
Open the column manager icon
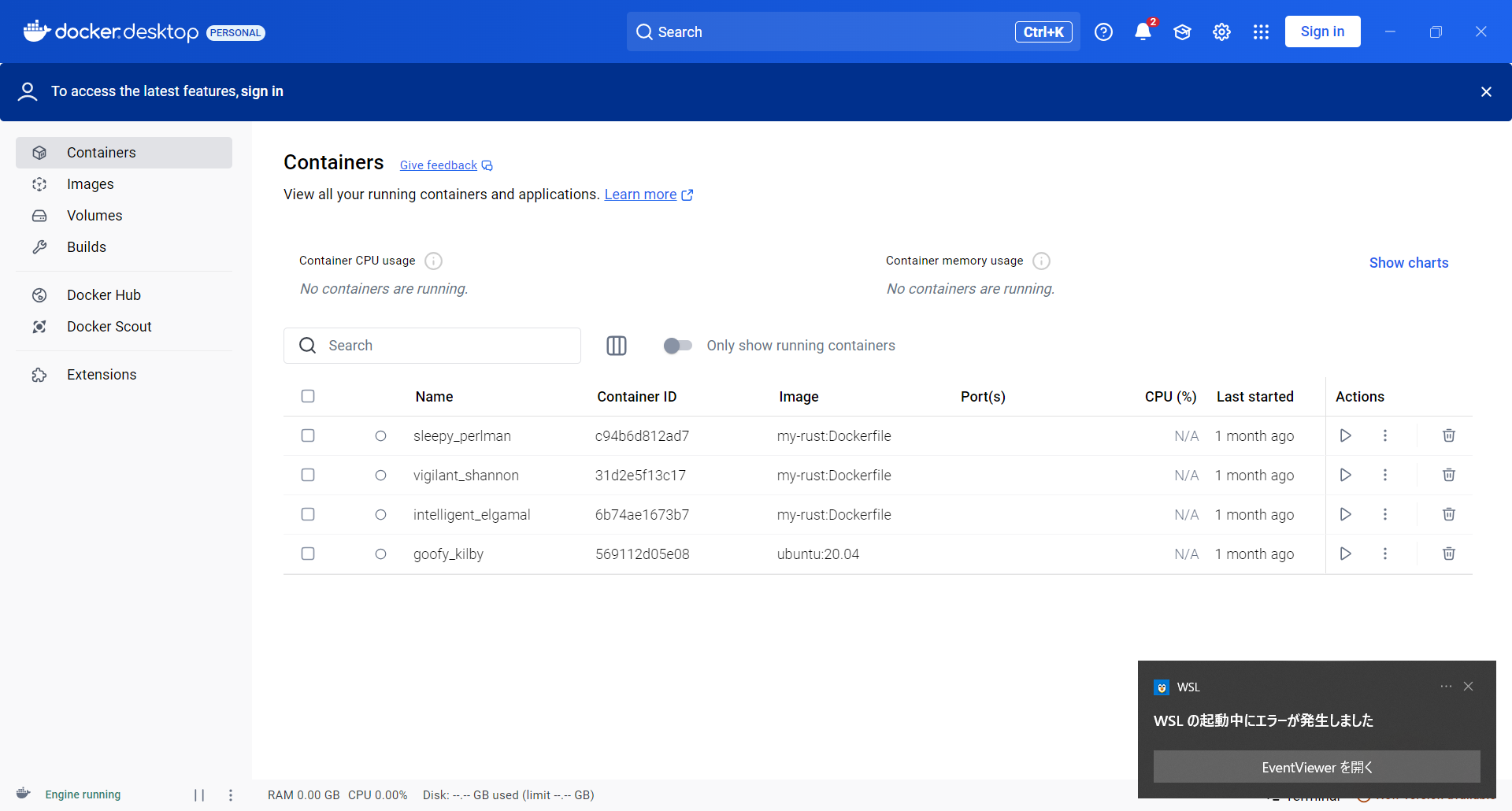click(x=617, y=346)
